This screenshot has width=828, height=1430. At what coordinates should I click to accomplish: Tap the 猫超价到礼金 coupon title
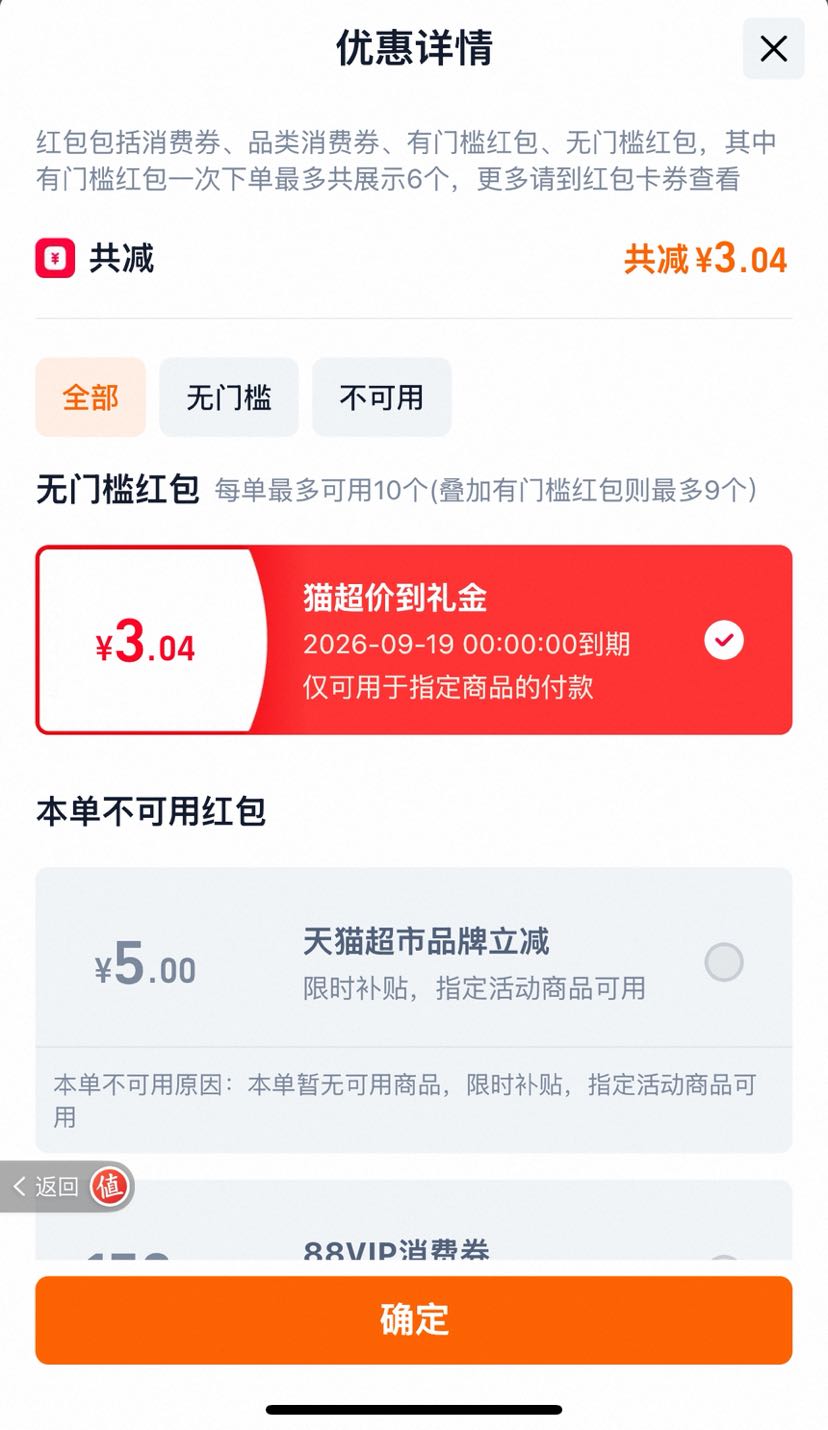point(395,598)
